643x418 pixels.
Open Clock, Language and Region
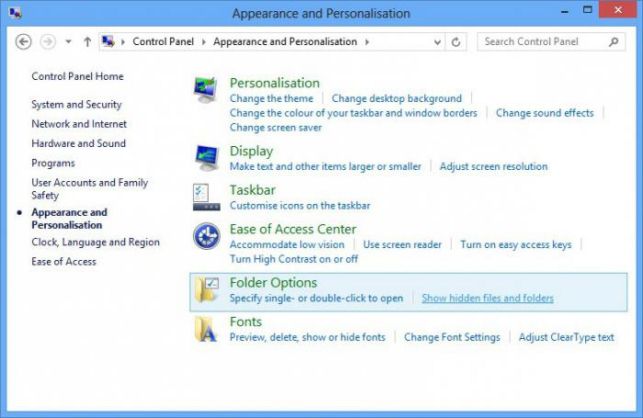pyautogui.click(x=96, y=242)
